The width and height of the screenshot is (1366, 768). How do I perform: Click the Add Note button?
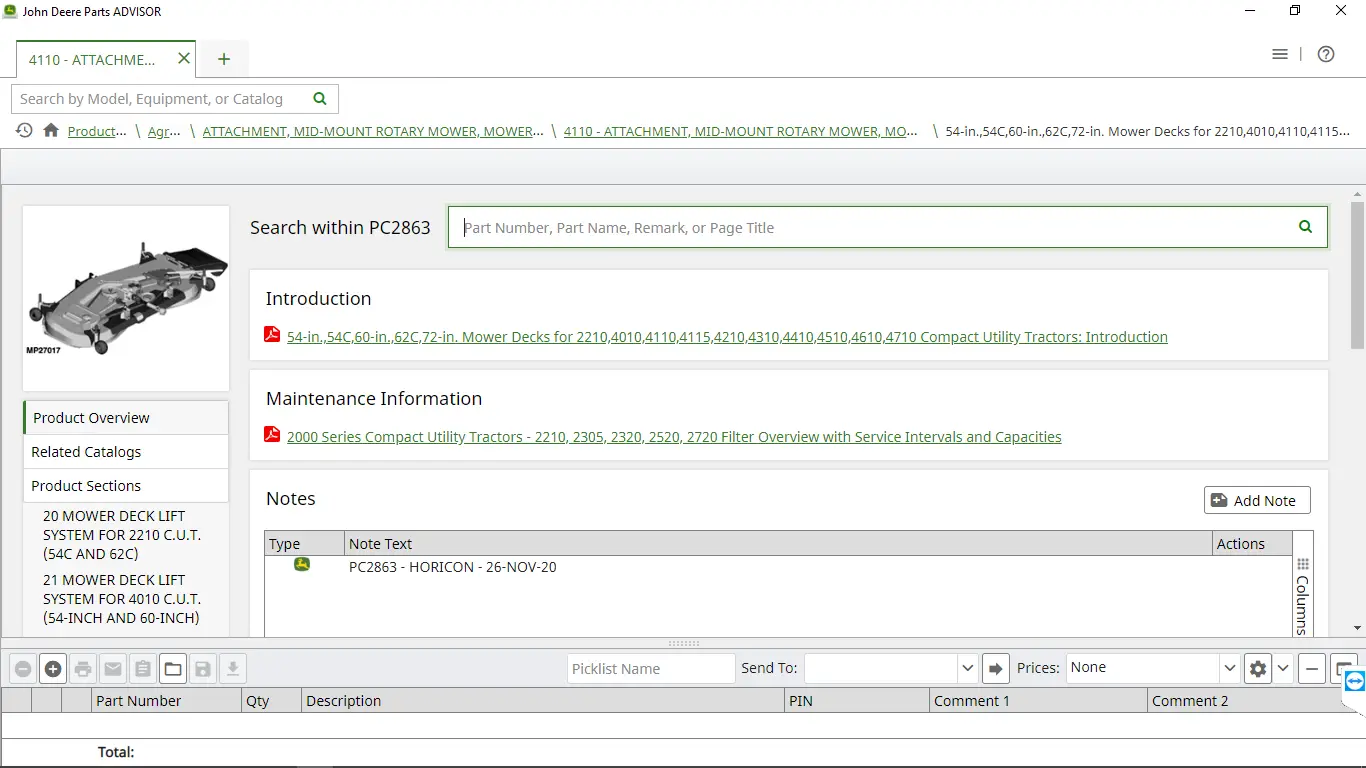[1256, 500]
